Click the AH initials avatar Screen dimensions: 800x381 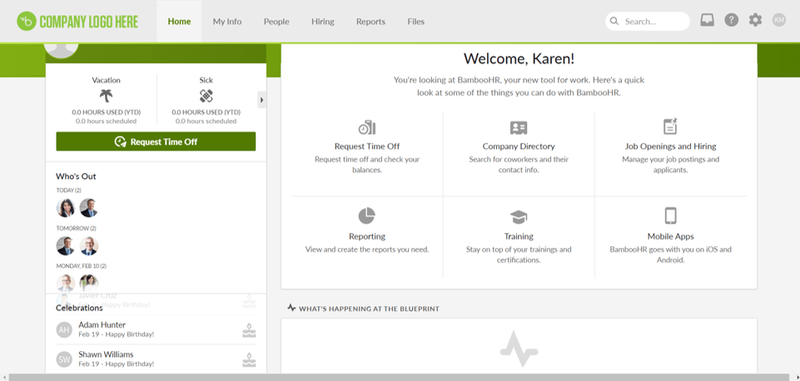[64, 330]
